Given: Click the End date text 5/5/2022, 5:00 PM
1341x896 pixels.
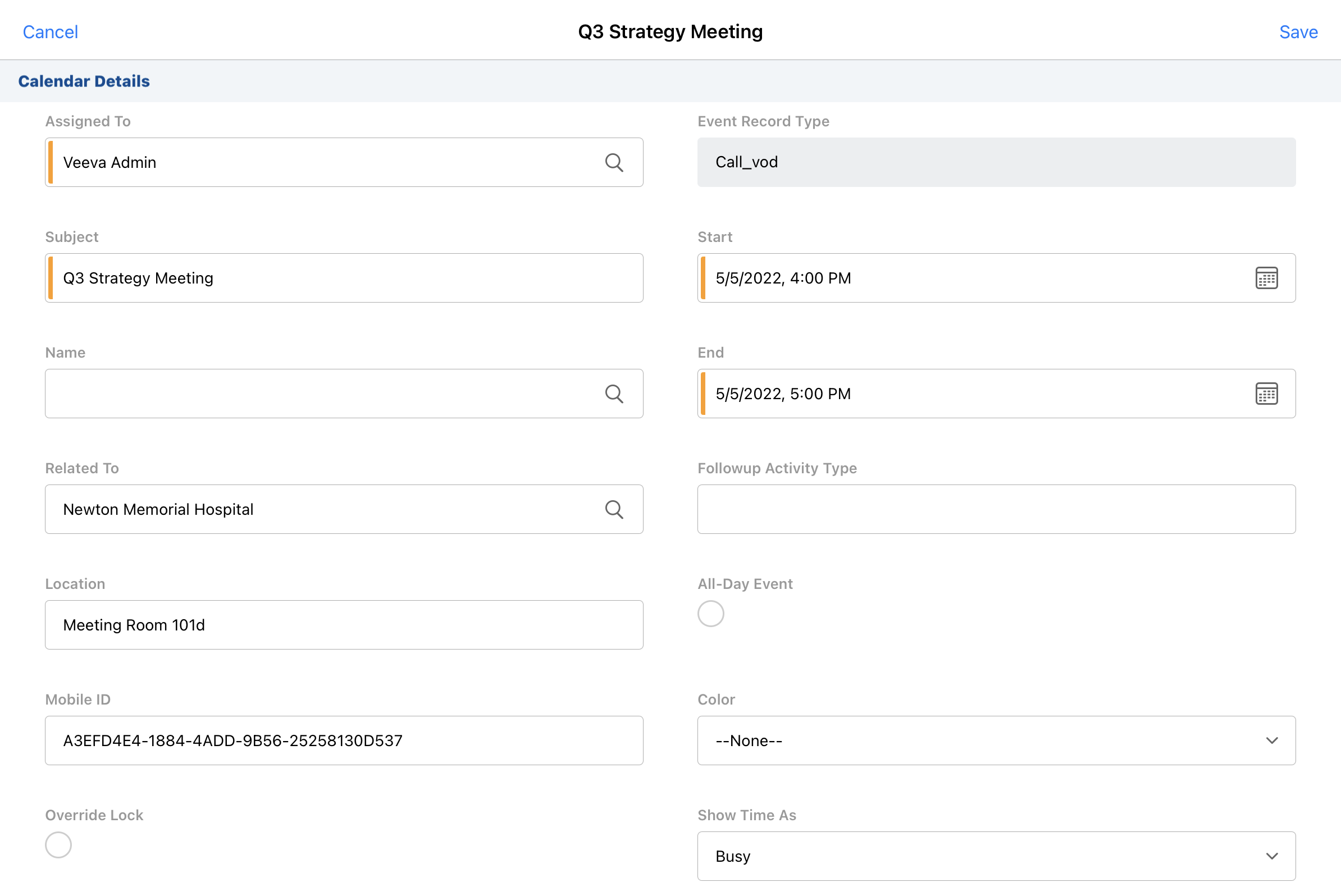Looking at the screenshot, I should coord(783,394).
